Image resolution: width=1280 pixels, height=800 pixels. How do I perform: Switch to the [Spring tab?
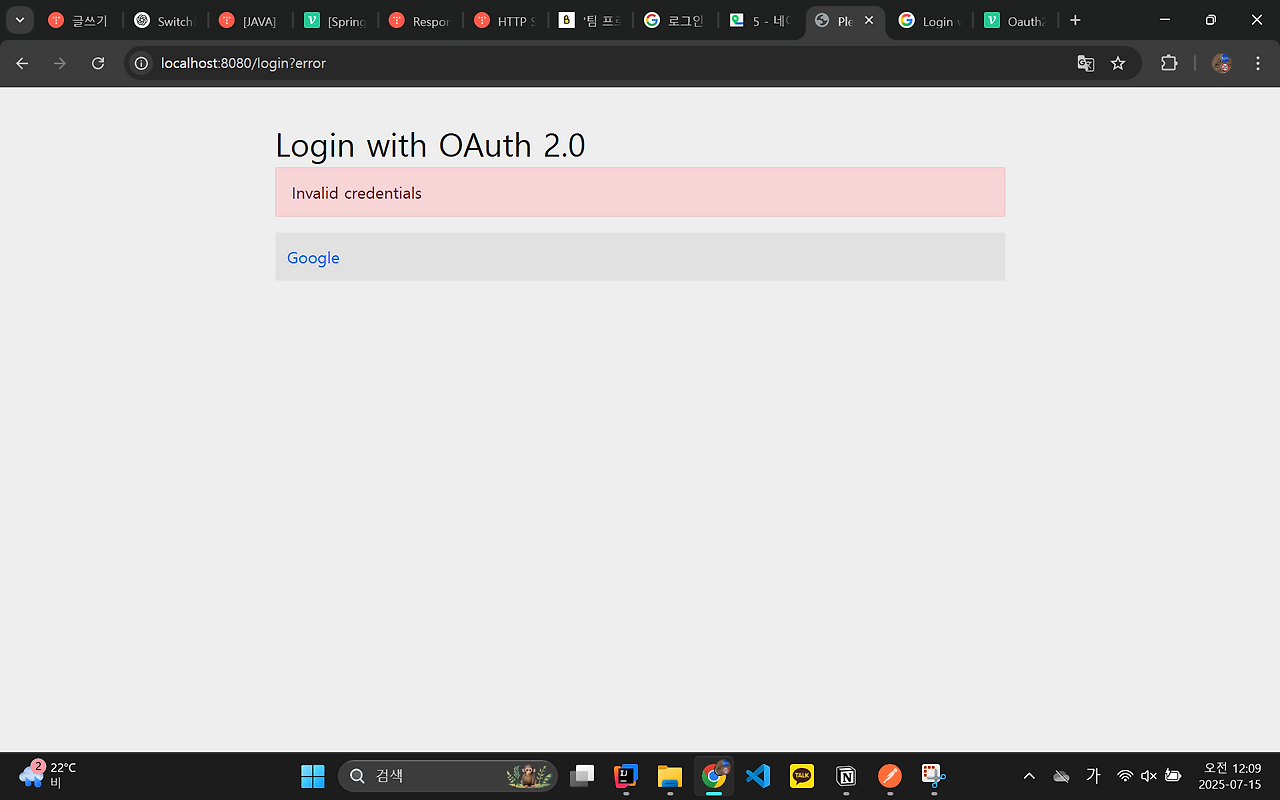(335, 21)
